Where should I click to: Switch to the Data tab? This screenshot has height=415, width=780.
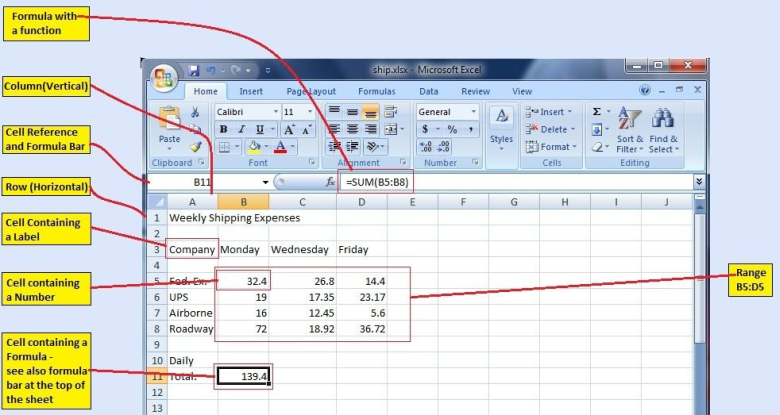428,92
